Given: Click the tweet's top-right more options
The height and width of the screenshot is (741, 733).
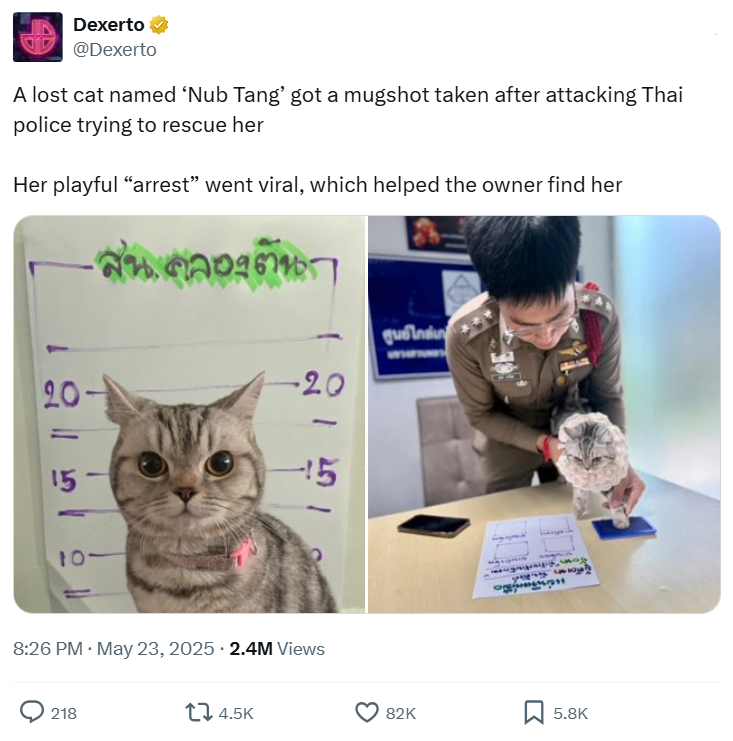Looking at the screenshot, I should 716,34.
